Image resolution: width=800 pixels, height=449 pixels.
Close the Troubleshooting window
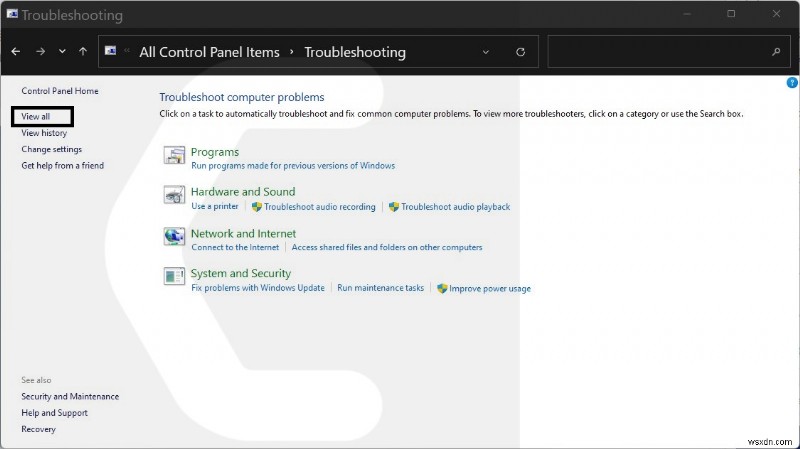(776, 14)
